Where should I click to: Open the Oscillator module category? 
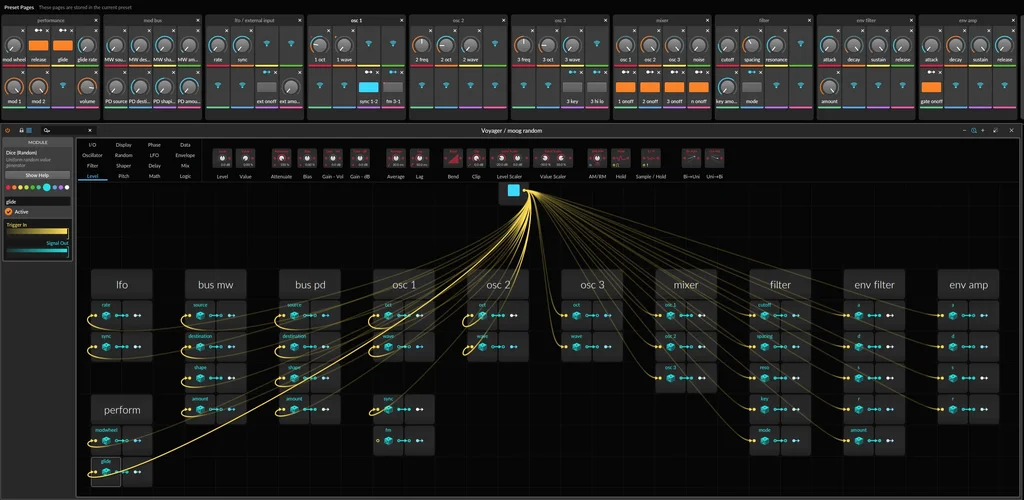[x=92, y=155]
